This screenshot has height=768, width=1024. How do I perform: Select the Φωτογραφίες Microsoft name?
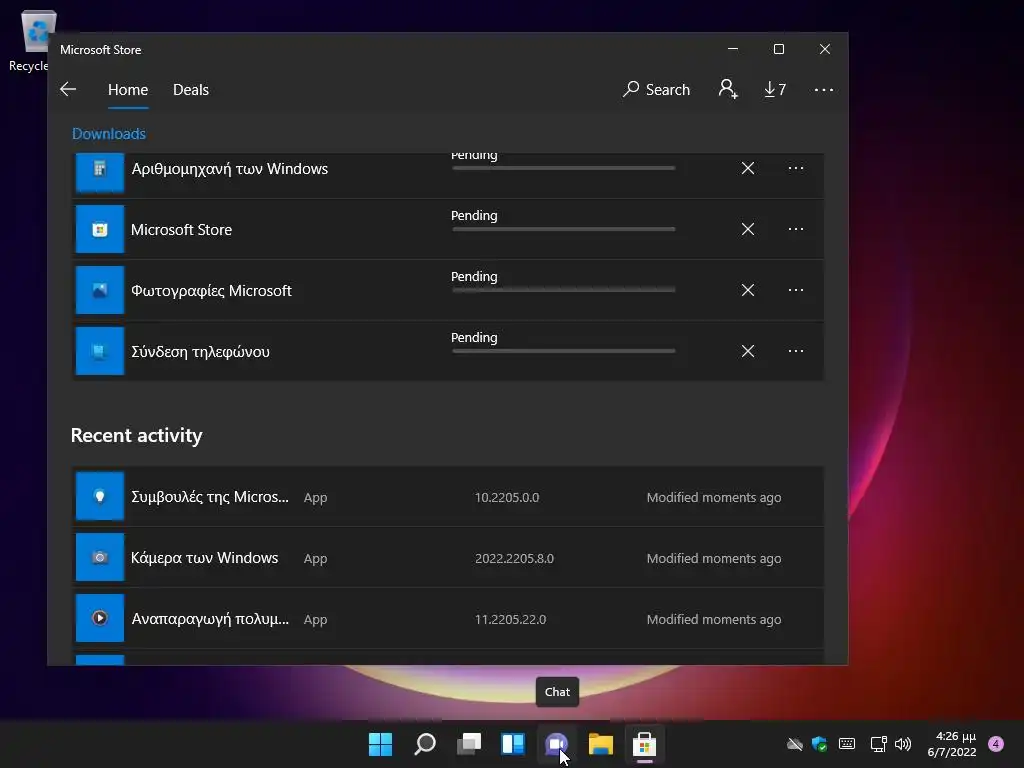(x=211, y=291)
